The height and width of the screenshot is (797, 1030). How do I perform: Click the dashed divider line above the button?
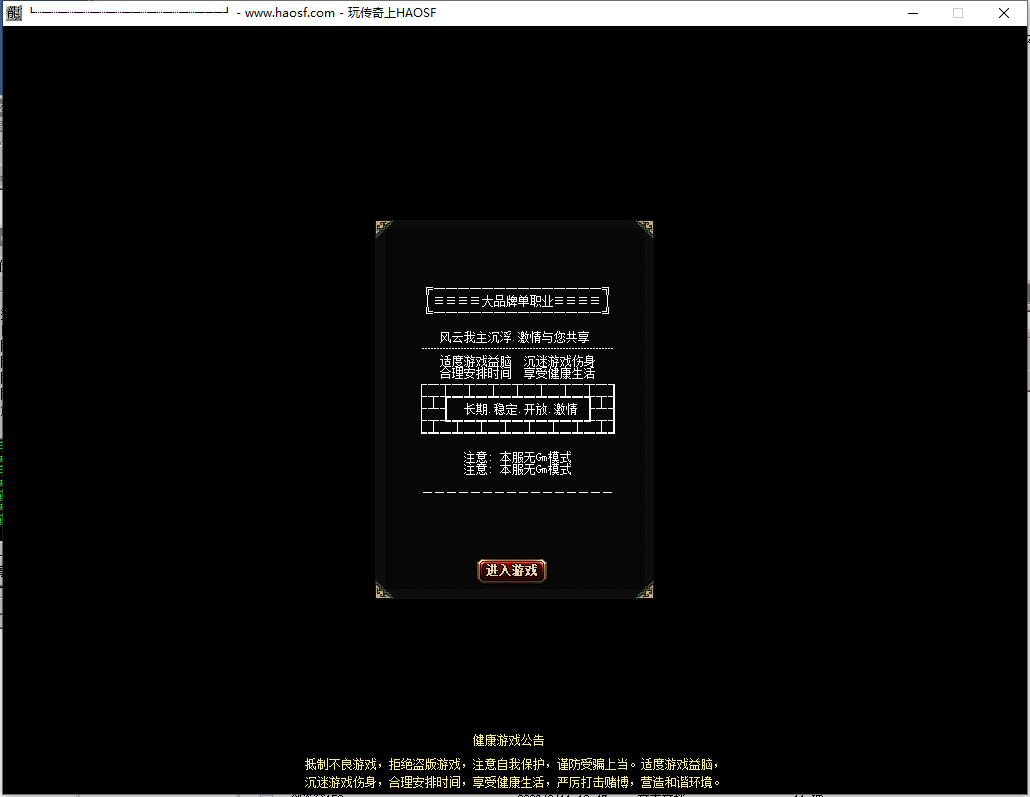(x=517, y=492)
